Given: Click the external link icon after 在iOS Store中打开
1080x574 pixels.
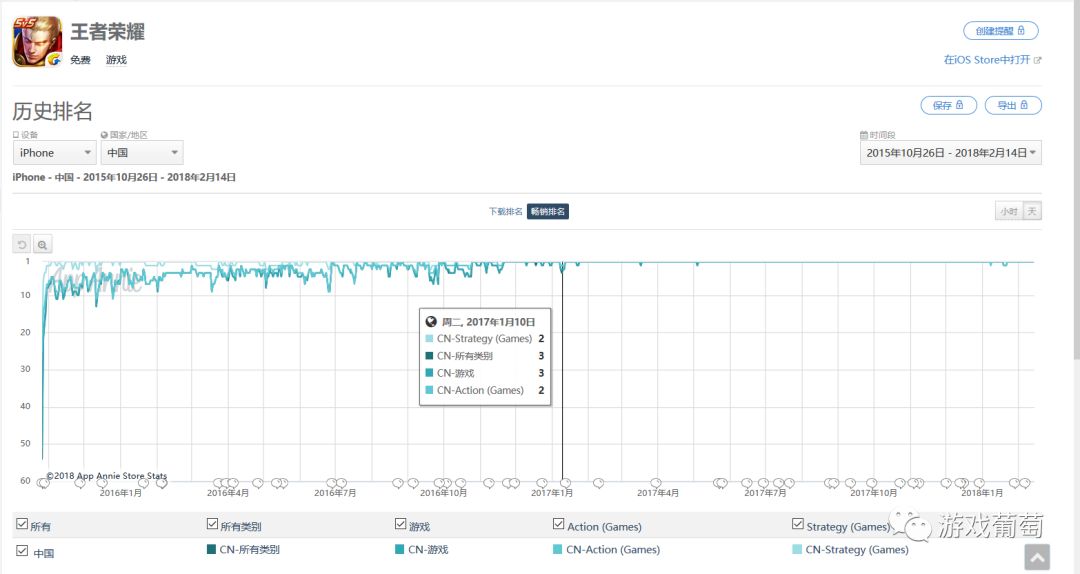Looking at the screenshot, I should coord(1037,60).
